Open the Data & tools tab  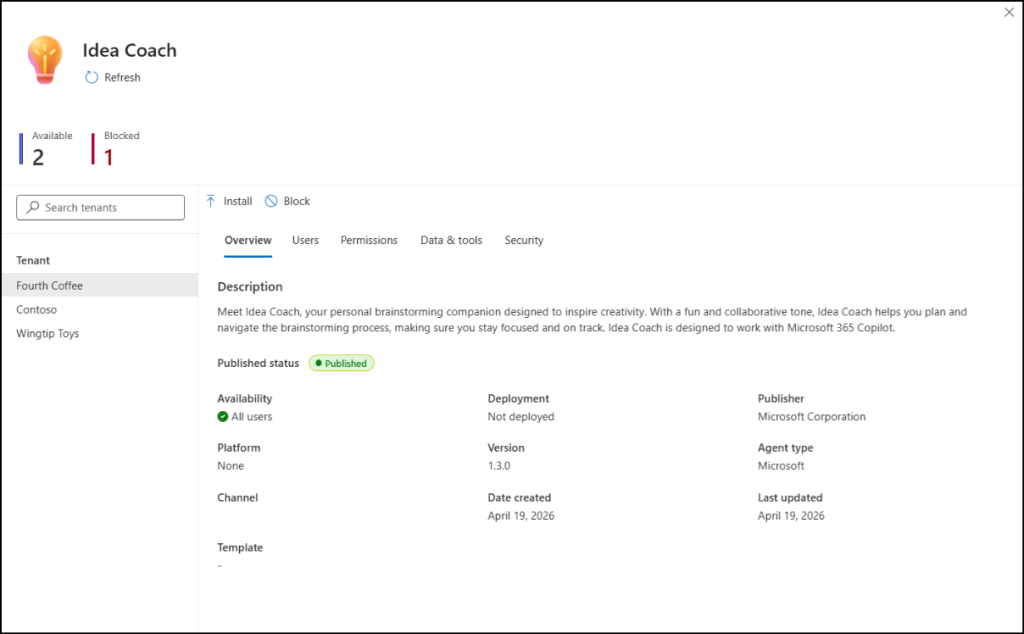[x=451, y=240]
